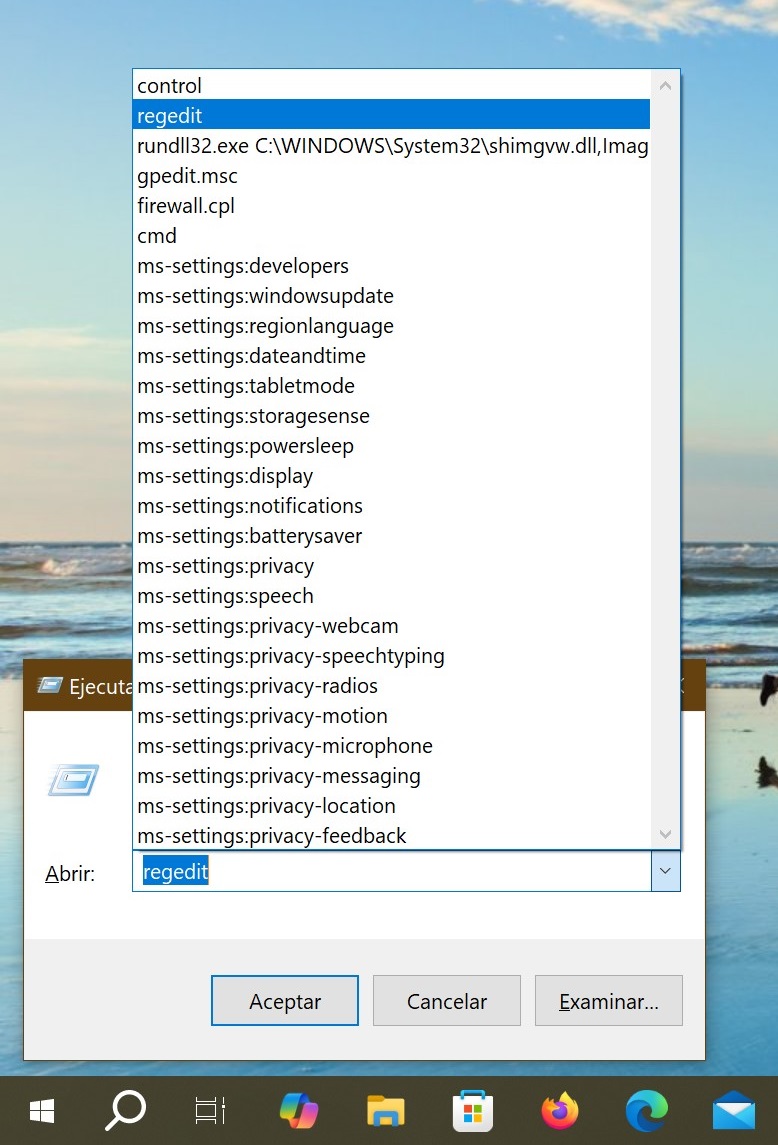The height and width of the screenshot is (1145, 778).
Task: Select 'control' from the history list
Action: click(x=392, y=85)
